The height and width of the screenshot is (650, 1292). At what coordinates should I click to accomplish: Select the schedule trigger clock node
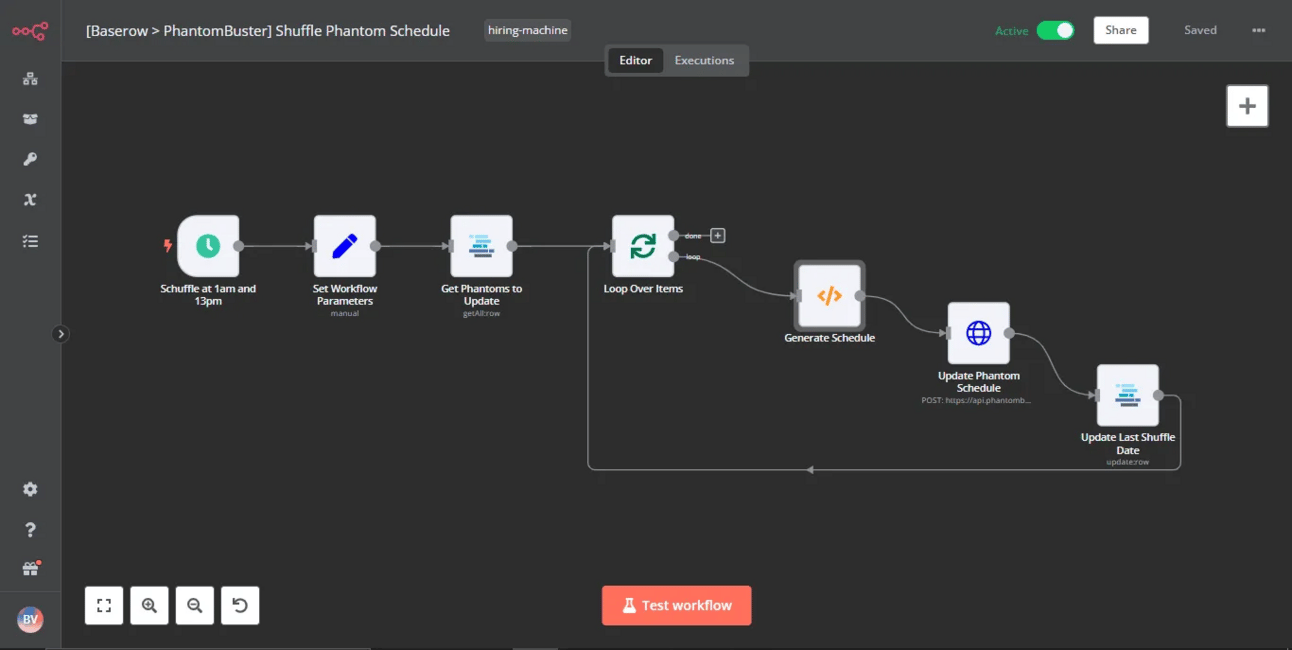coord(208,246)
